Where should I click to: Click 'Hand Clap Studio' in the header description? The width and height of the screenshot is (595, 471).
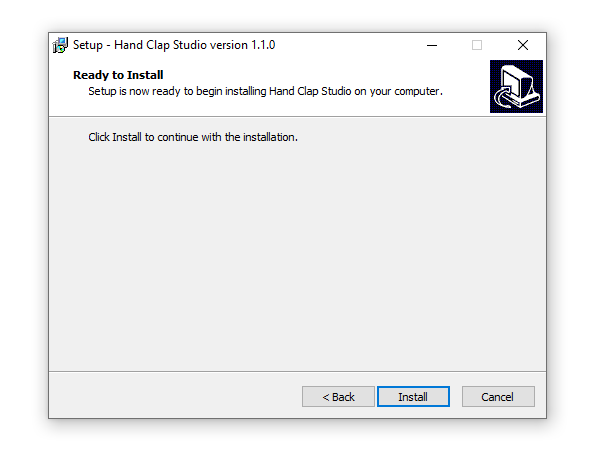(x=310, y=91)
